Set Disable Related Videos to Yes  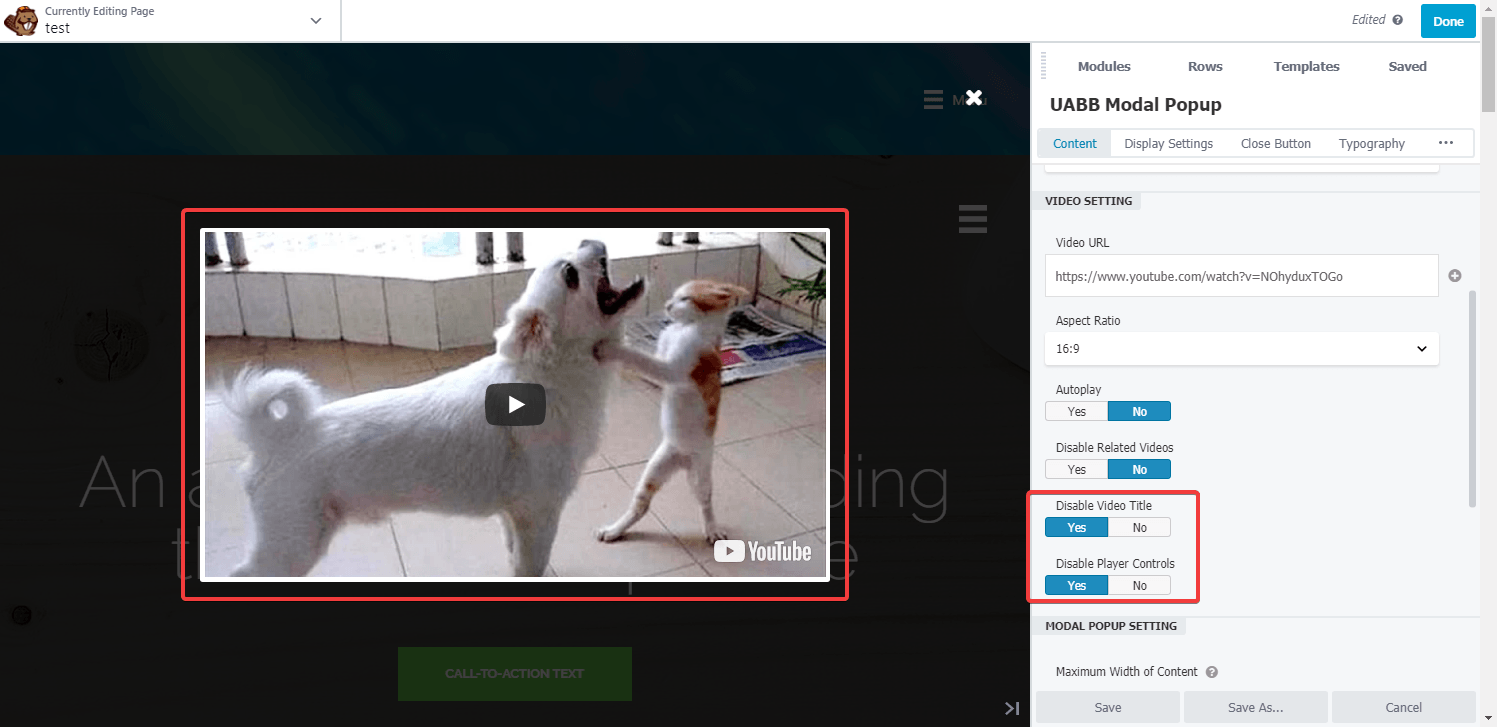[1076, 469]
